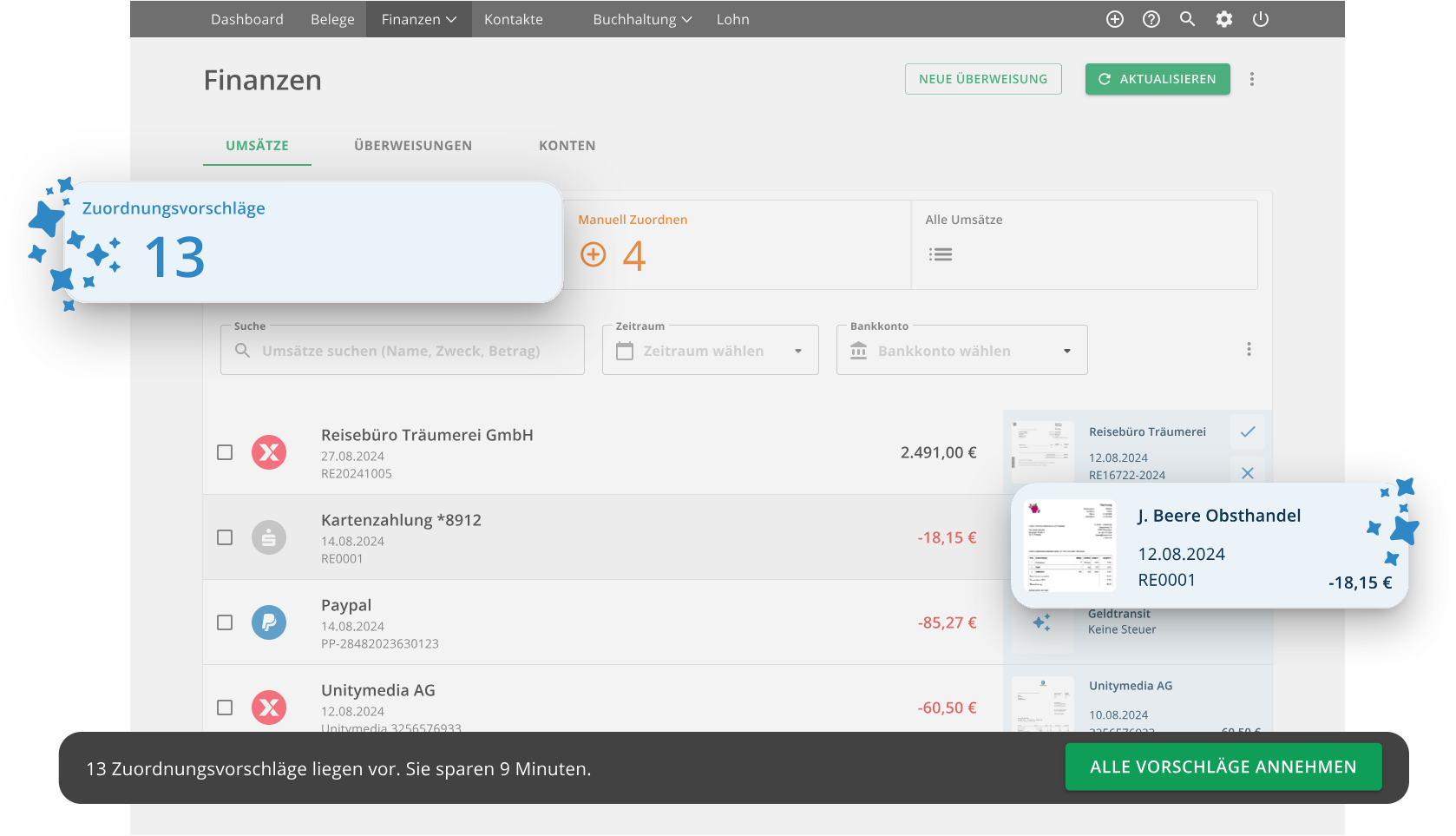This screenshot has width=1456, height=836.
Task: Open Lohn in top navigation
Action: (x=733, y=19)
